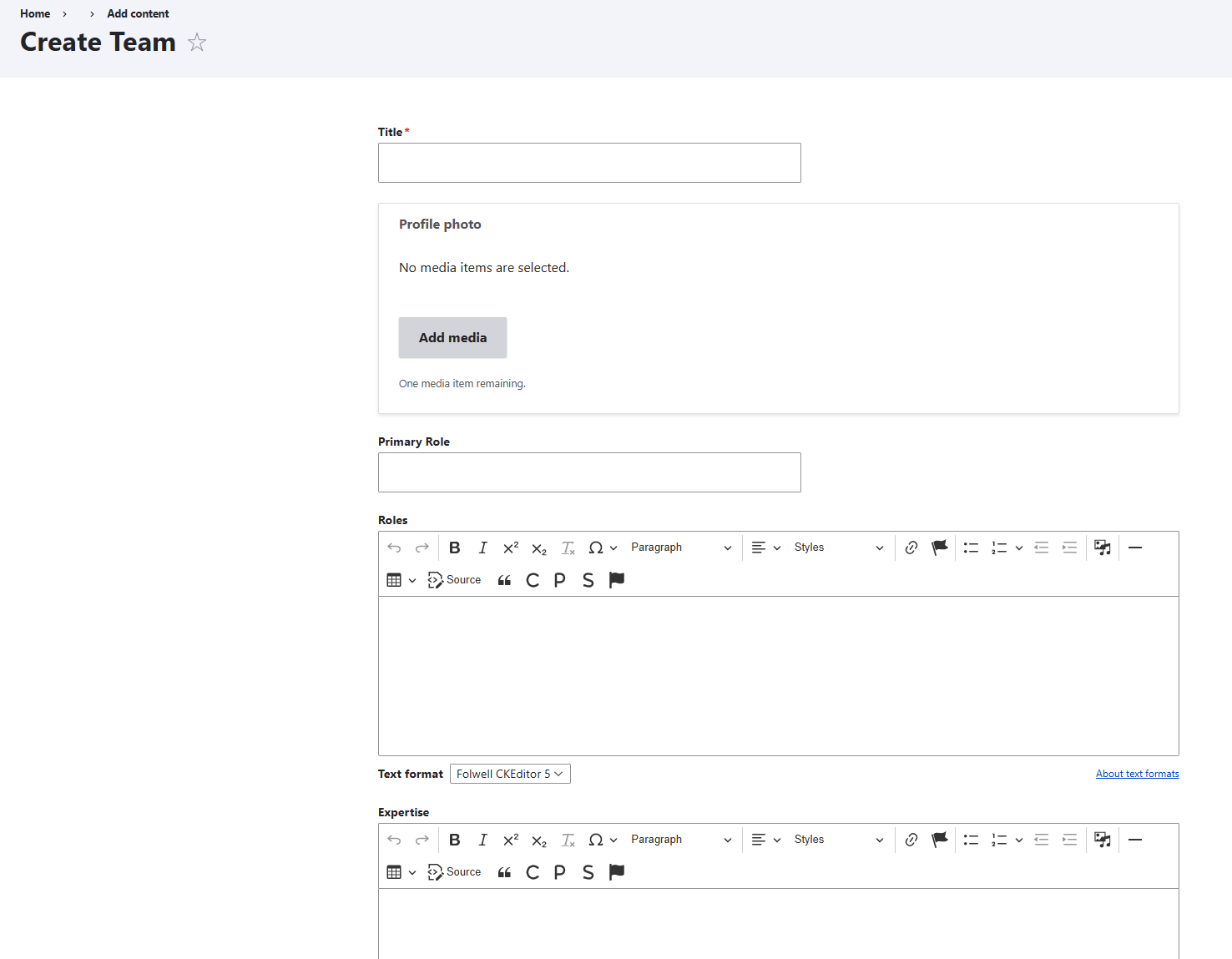Image resolution: width=1232 pixels, height=959 pixels.
Task: Click the star icon beside Create Team
Action: pyautogui.click(x=197, y=43)
